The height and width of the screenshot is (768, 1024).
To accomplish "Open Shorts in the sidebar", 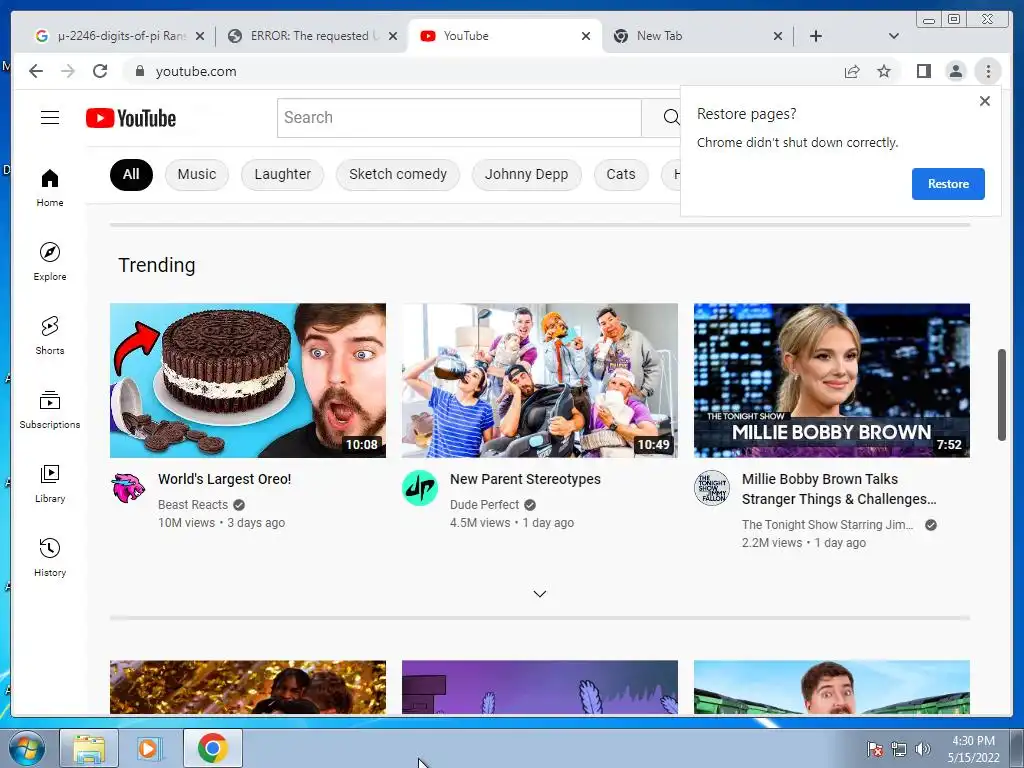I will click(x=50, y=336).
